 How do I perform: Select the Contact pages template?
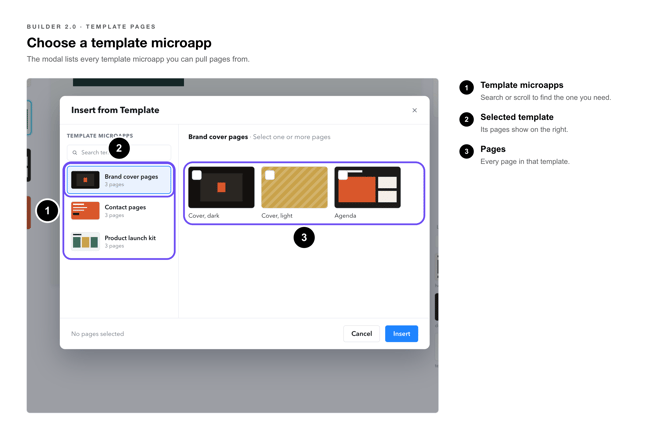[x=119, y=211]
